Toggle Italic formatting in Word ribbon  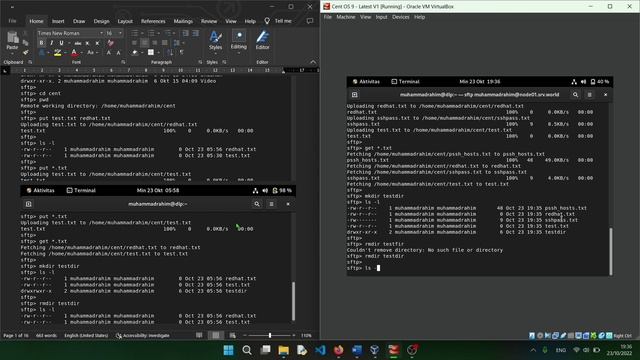pyautogui.click(x=51, y=43)
